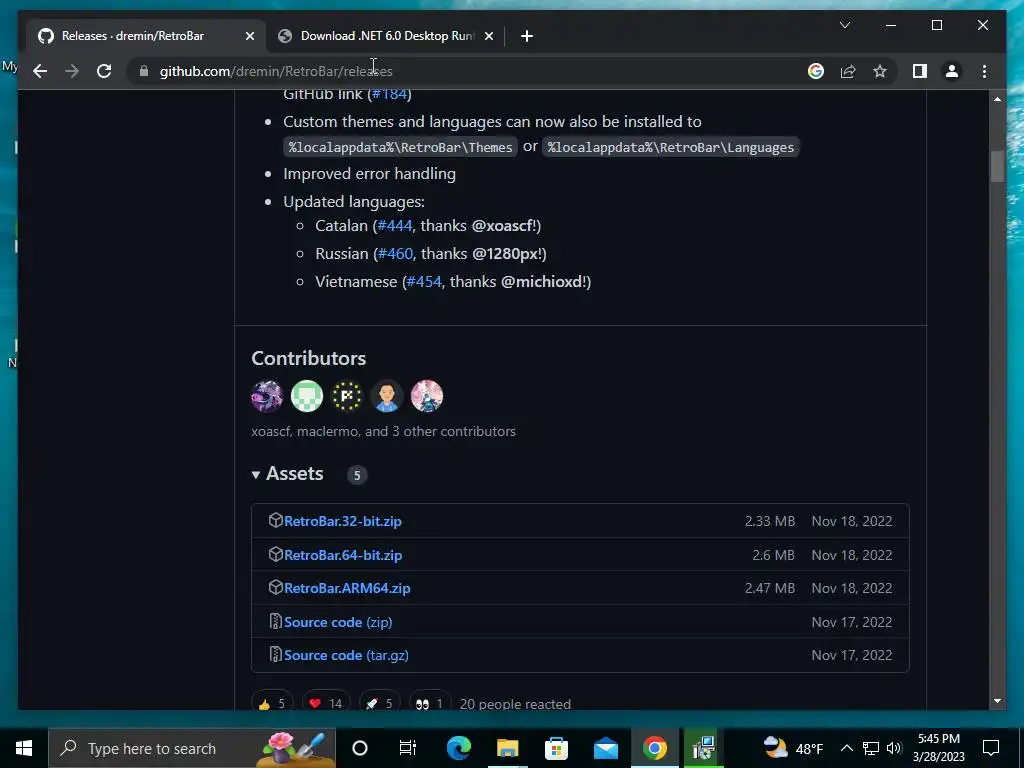Image resolution: width=1024 pixels, height=768 pixels.
Task: Open a new browser tab
Action: pyautogui.click(x=527, y=36)
